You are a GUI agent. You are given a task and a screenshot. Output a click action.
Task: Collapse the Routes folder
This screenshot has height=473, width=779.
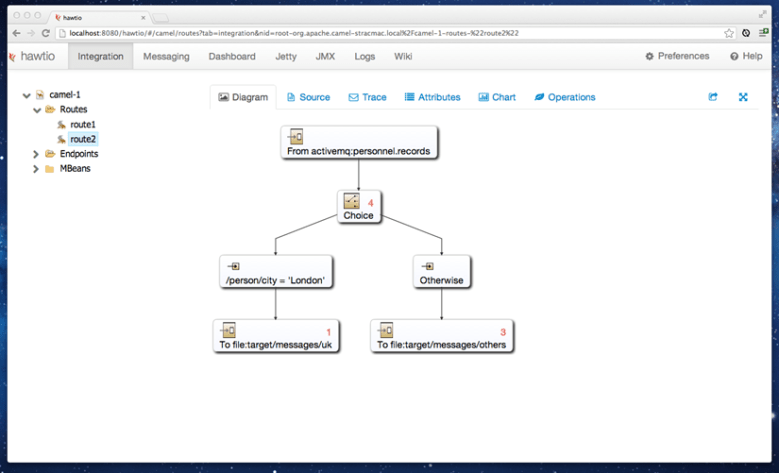[36, 109]
